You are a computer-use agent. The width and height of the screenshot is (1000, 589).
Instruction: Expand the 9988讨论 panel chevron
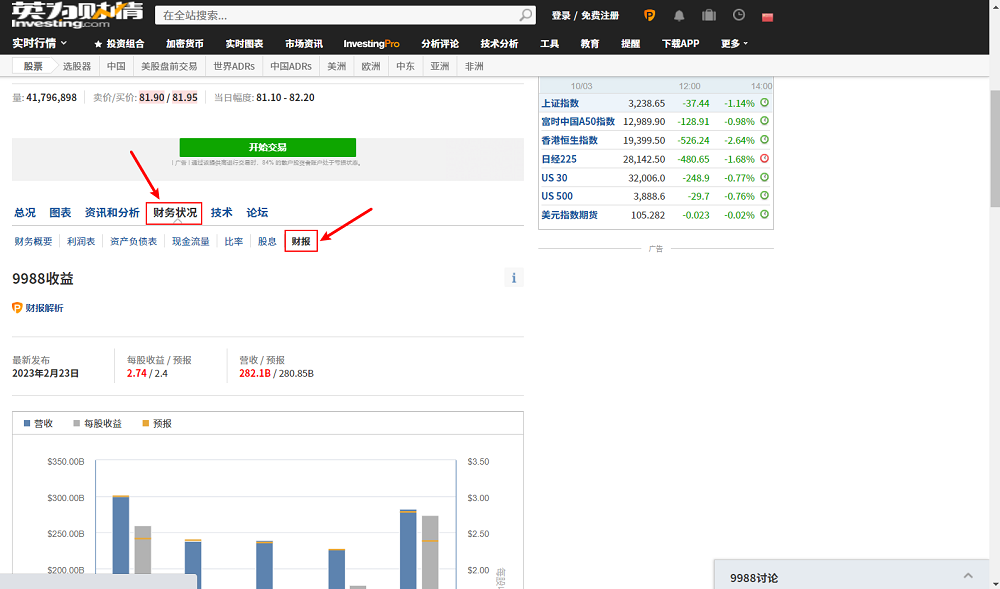[968, 576]
